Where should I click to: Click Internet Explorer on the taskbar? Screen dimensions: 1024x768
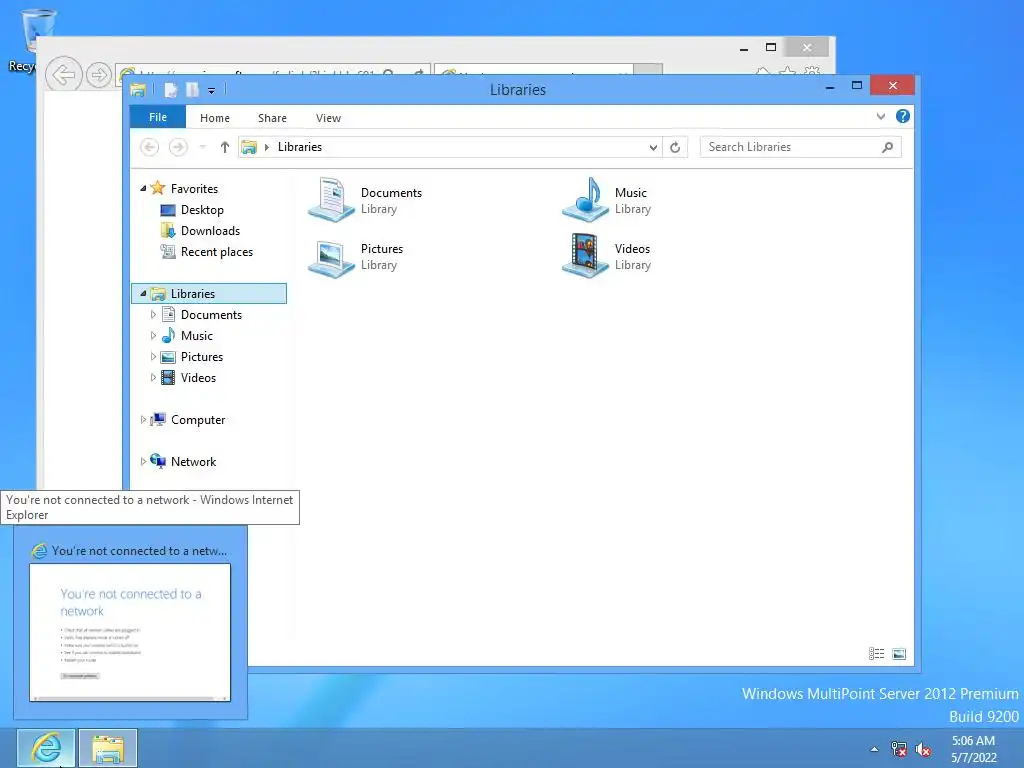pyautogui.click(x=46, y=748)
